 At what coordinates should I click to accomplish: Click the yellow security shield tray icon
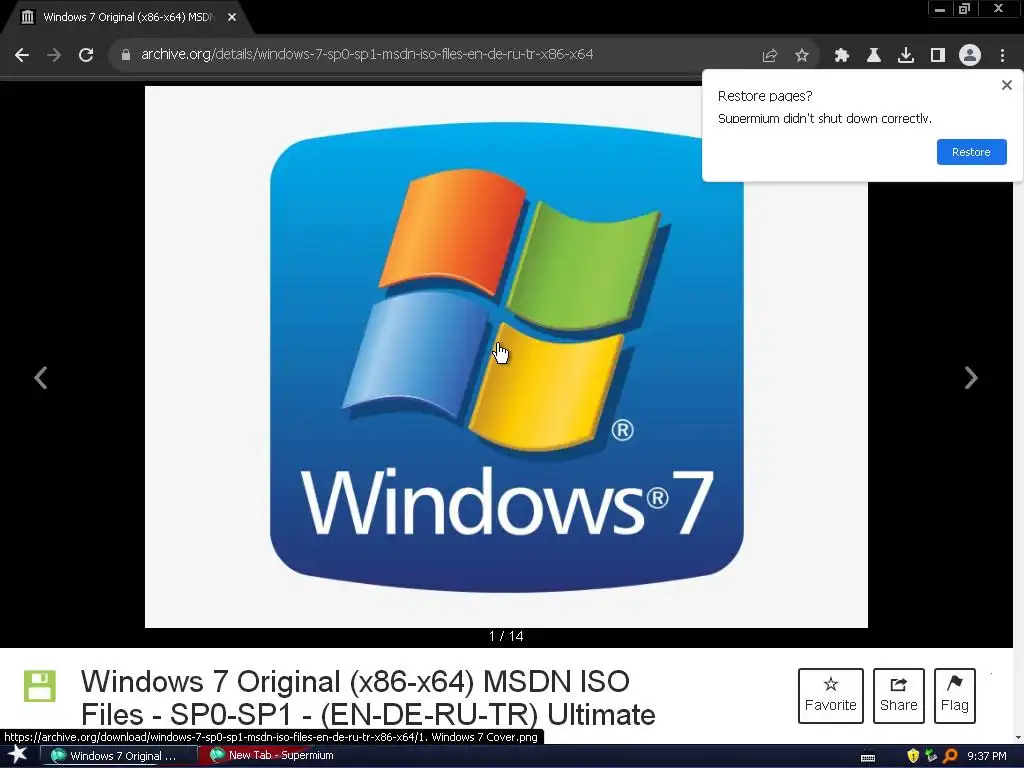913,756
